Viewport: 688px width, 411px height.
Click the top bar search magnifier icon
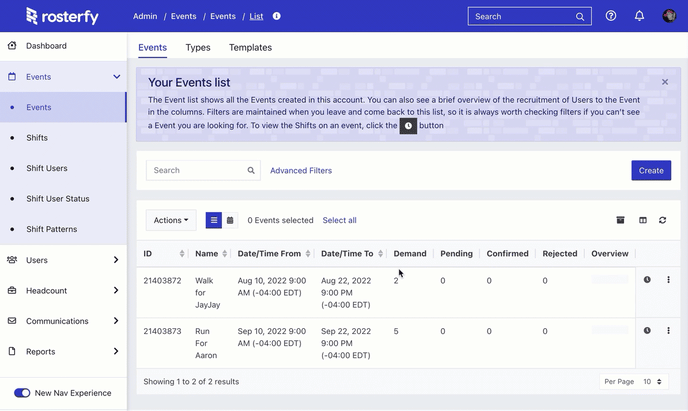[580, 17]
